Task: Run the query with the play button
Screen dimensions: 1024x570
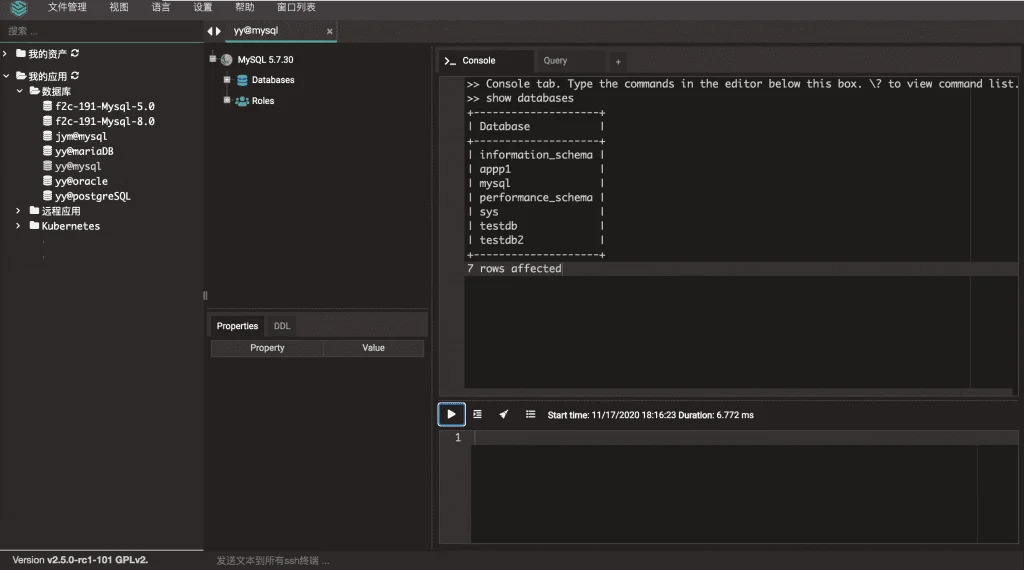Action: tap(451, 415)
